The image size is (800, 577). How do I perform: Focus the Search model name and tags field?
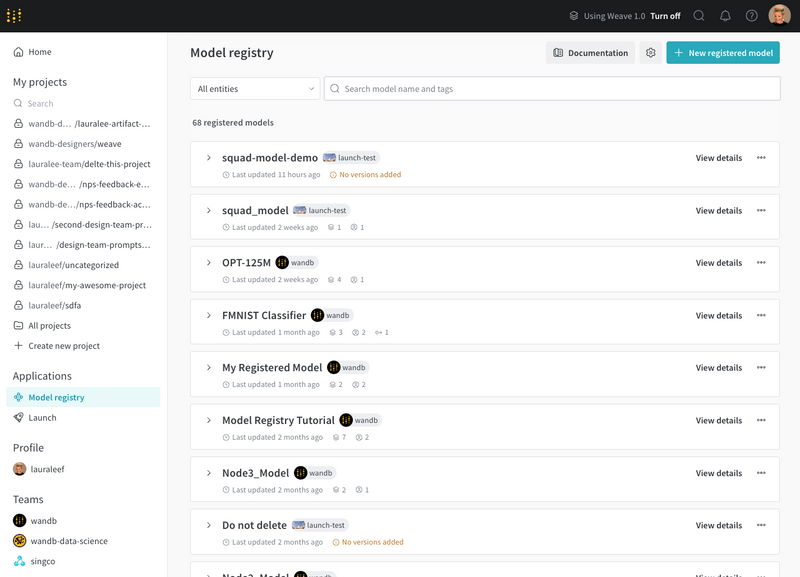[x=552, y=89]
